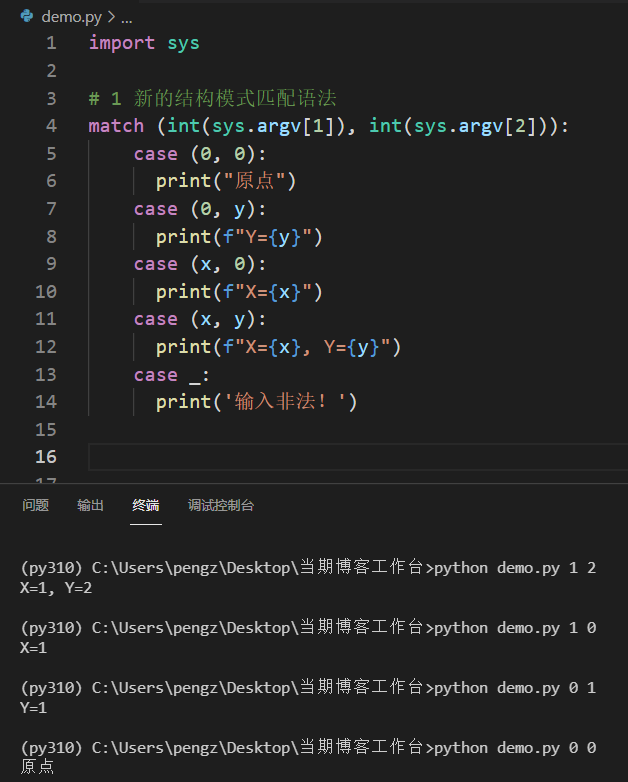The height and width of the screenshot is (782, 628).
Task: Open breadcrumb ellipsis symbol list
Action: [127, 18]
